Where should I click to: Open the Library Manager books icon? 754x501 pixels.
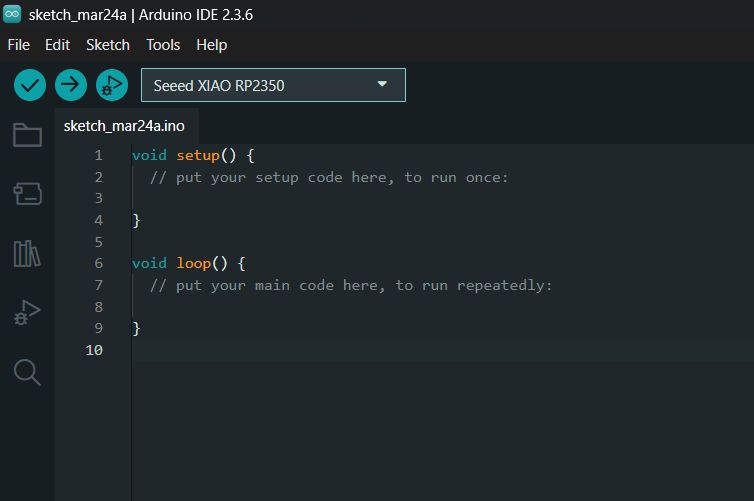tap(27, 253)
